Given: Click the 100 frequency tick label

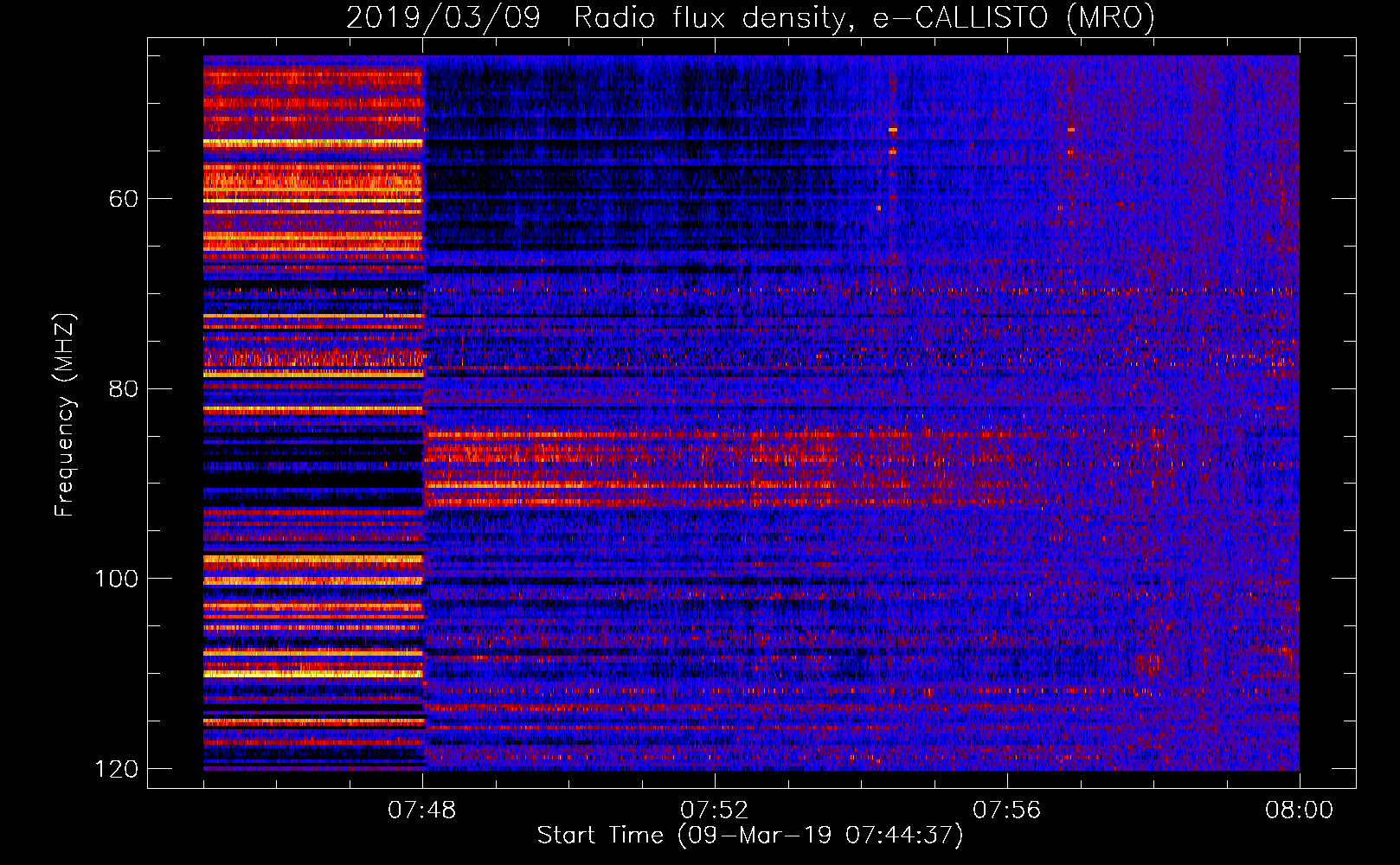Looking at the screenshot, I should pyautogui.click(x=116, y=579).
